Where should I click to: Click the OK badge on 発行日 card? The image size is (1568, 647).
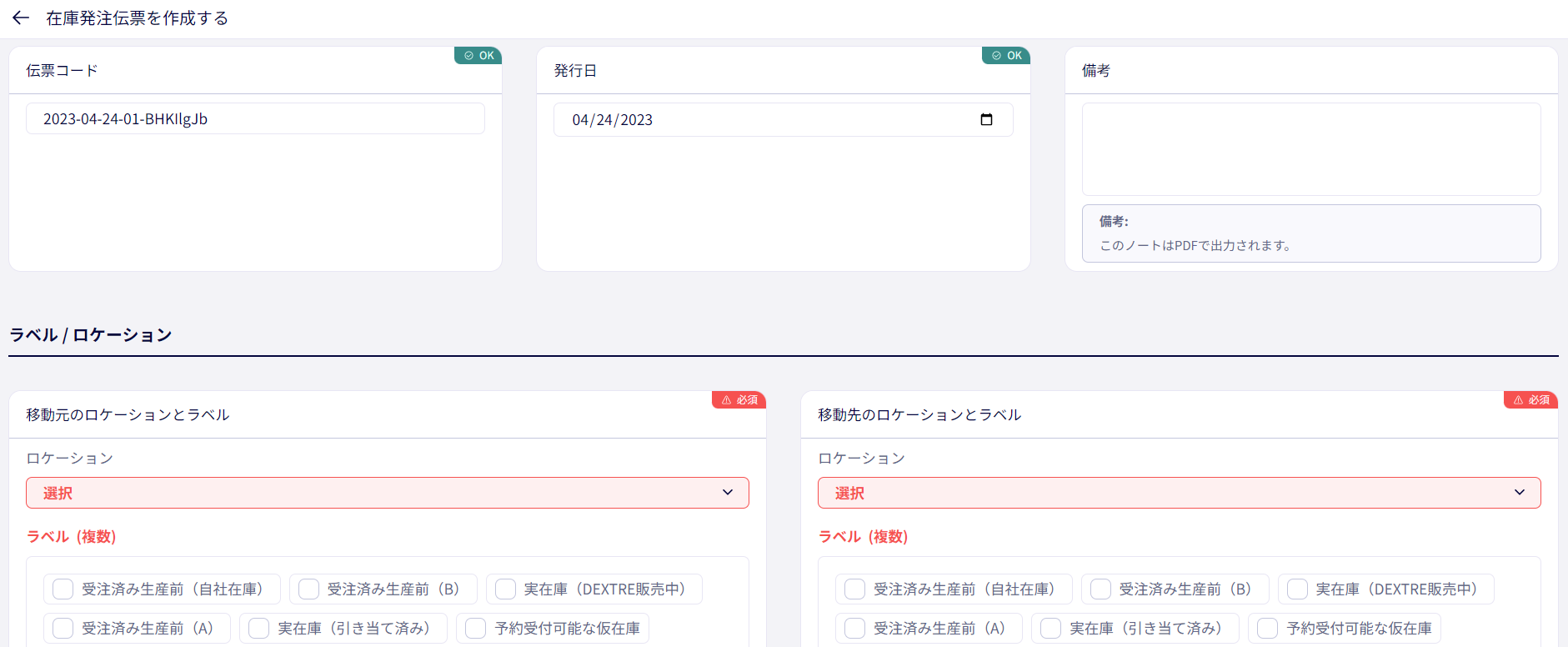1006,55
